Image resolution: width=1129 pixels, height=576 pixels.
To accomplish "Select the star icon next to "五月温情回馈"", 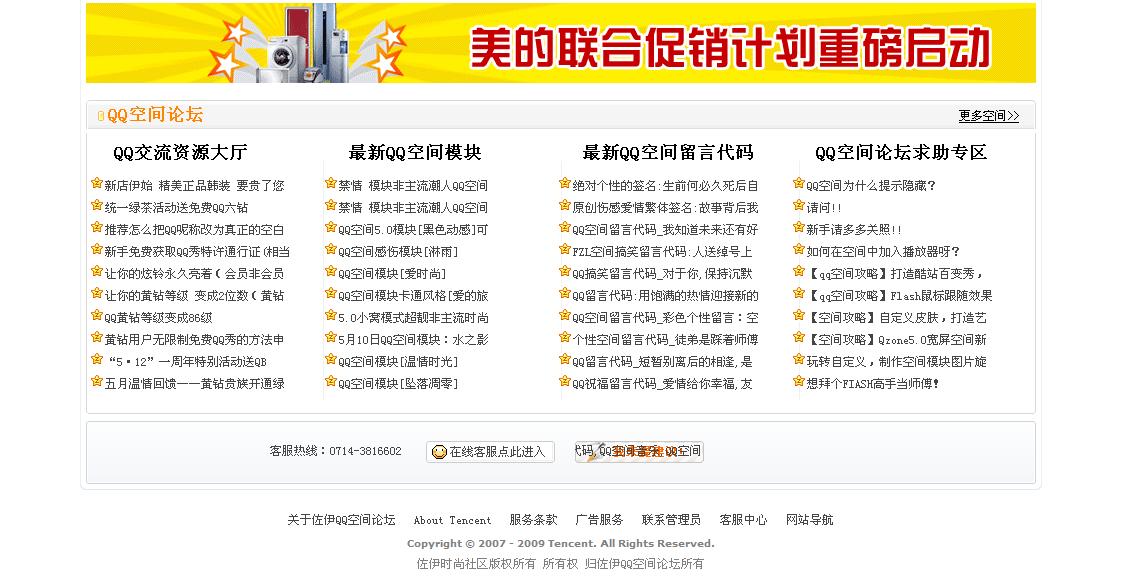I will click(x=96, y=382).
